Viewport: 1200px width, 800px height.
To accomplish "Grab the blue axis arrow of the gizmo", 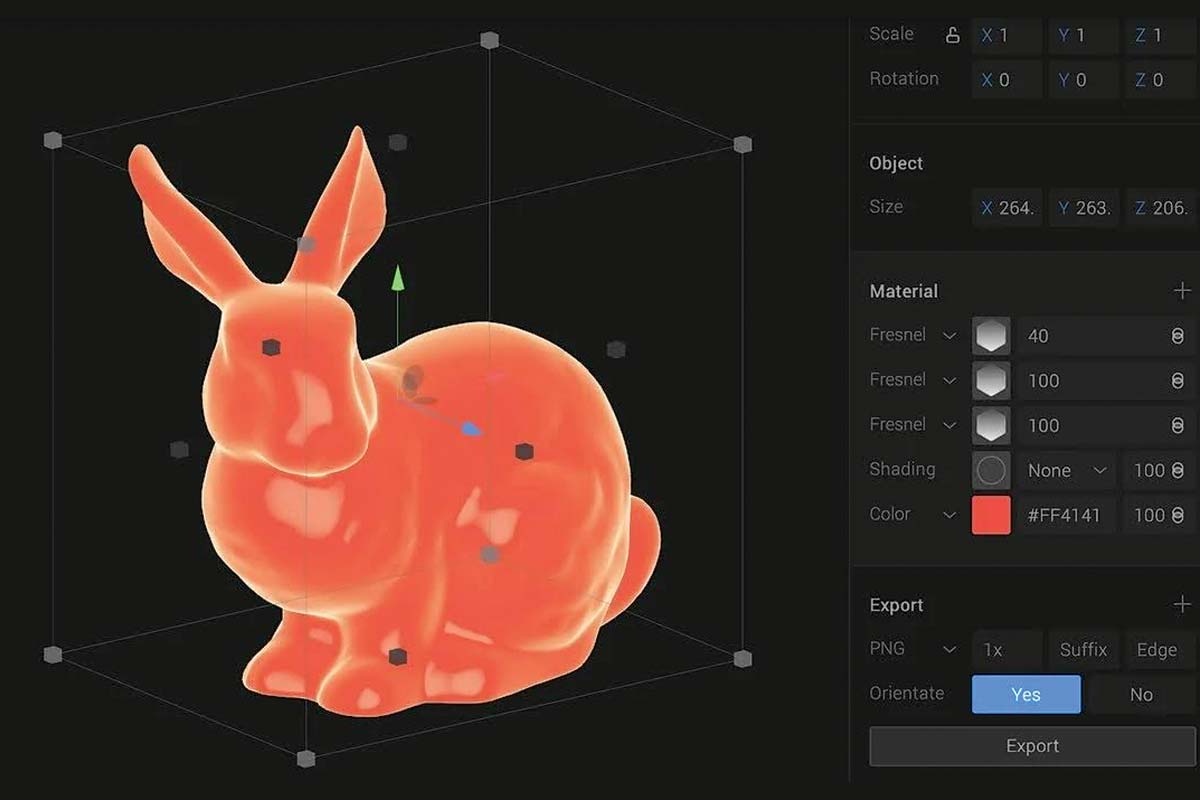I will 471,429.
